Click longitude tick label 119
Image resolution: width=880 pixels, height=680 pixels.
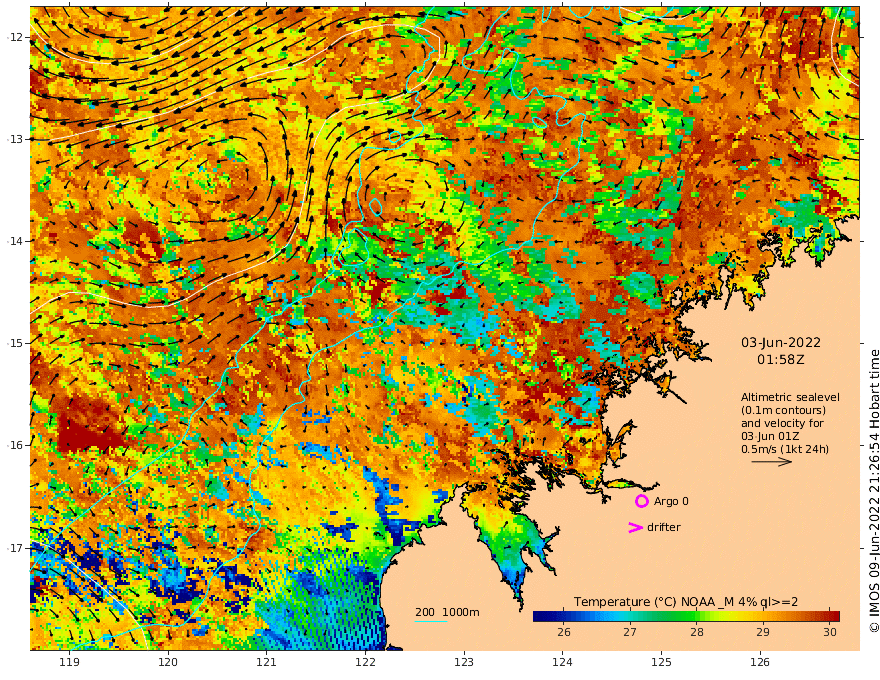click(x=69, y=662)
